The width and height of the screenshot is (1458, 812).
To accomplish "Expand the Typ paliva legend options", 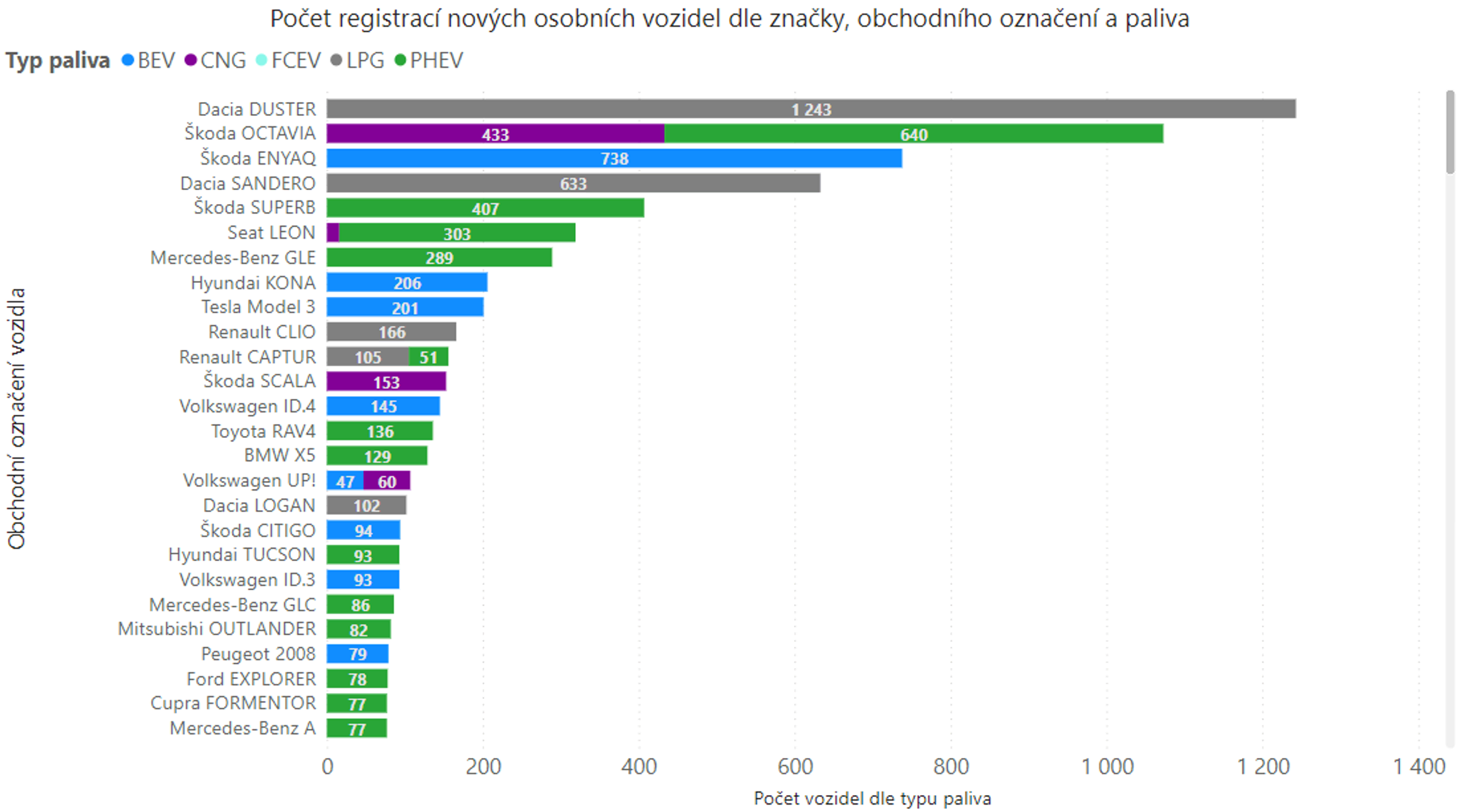I will tap(56, 60).
